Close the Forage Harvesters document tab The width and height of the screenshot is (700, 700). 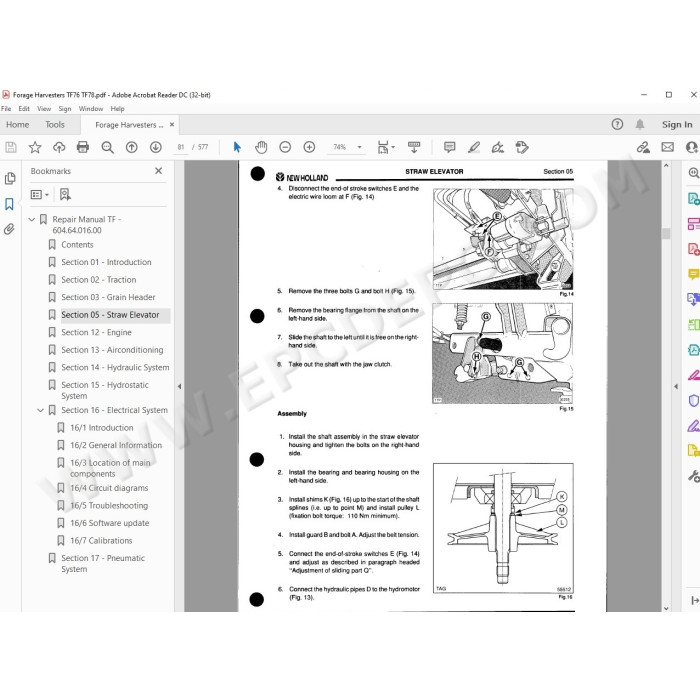click(x=172, y=125)
